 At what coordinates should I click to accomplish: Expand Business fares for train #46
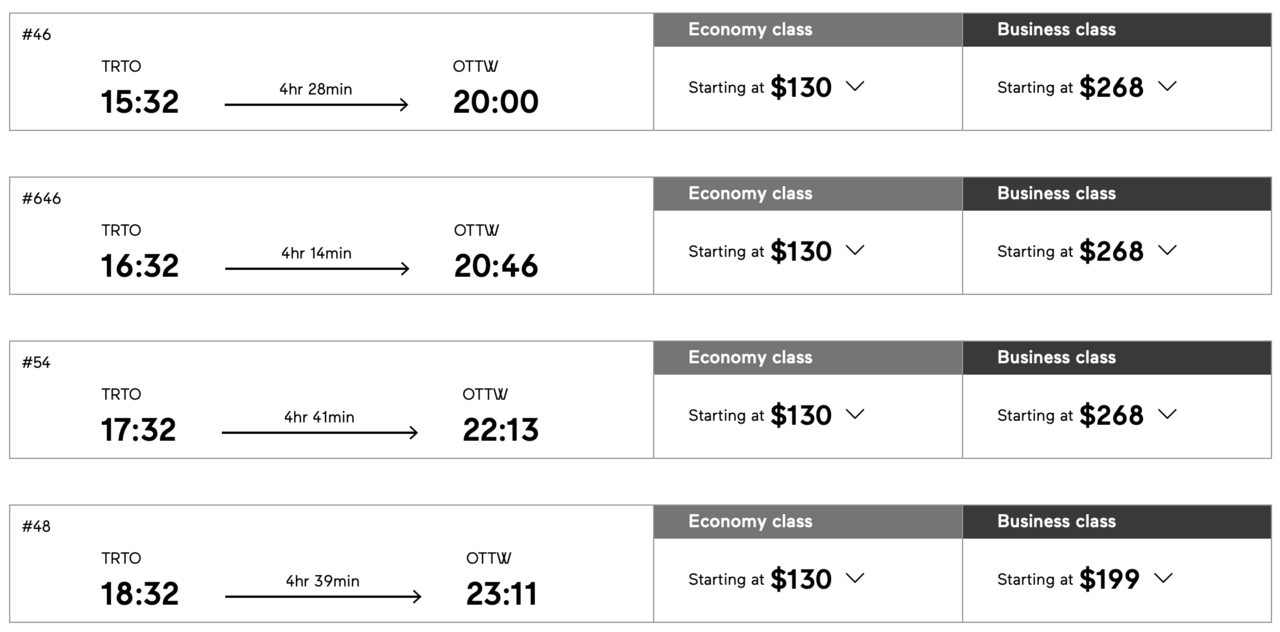click(x=1166, y=87)
